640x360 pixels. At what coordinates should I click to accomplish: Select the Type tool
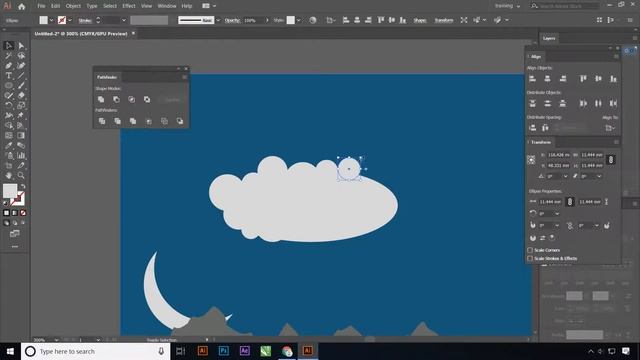pyautogui.click(x=9, y=76)
